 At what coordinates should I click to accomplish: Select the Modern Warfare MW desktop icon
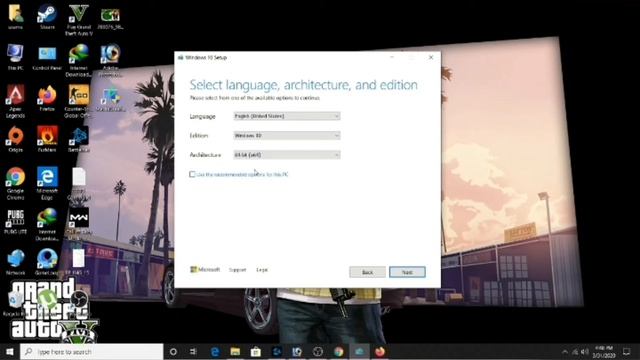[x=78, y=224]
